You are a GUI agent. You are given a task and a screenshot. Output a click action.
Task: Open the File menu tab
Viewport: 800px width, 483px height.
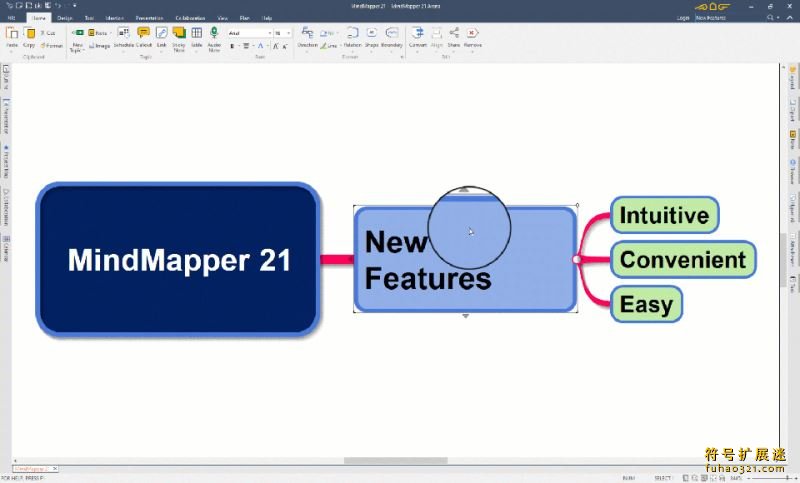11,18
